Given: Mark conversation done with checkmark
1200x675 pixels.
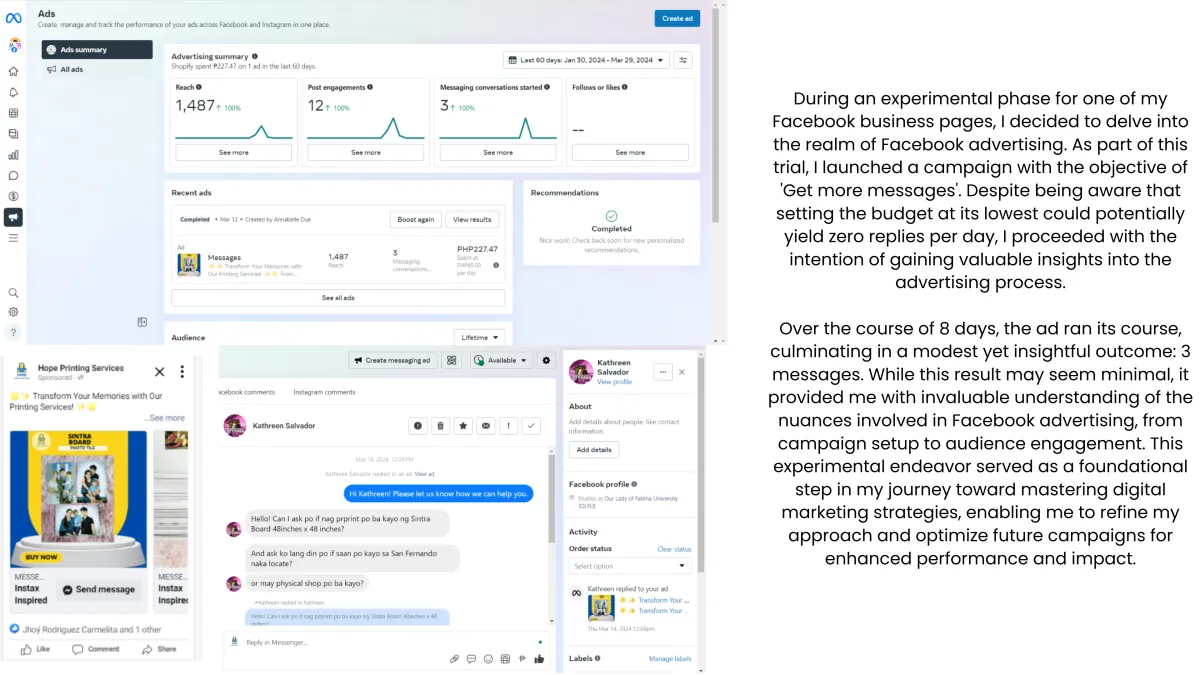Looking at the screenshot, I should [x=531, y=426].
